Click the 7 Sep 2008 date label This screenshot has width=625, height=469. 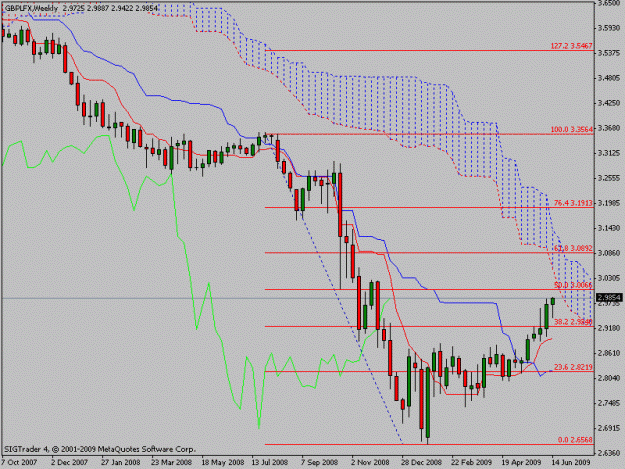[x=319, y=462]
